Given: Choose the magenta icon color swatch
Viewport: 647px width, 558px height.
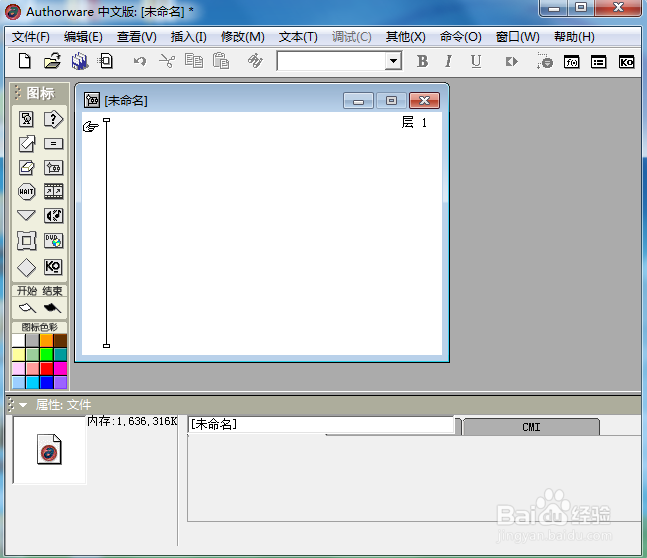Looking at the screenshot, I should tap(60, 369).
